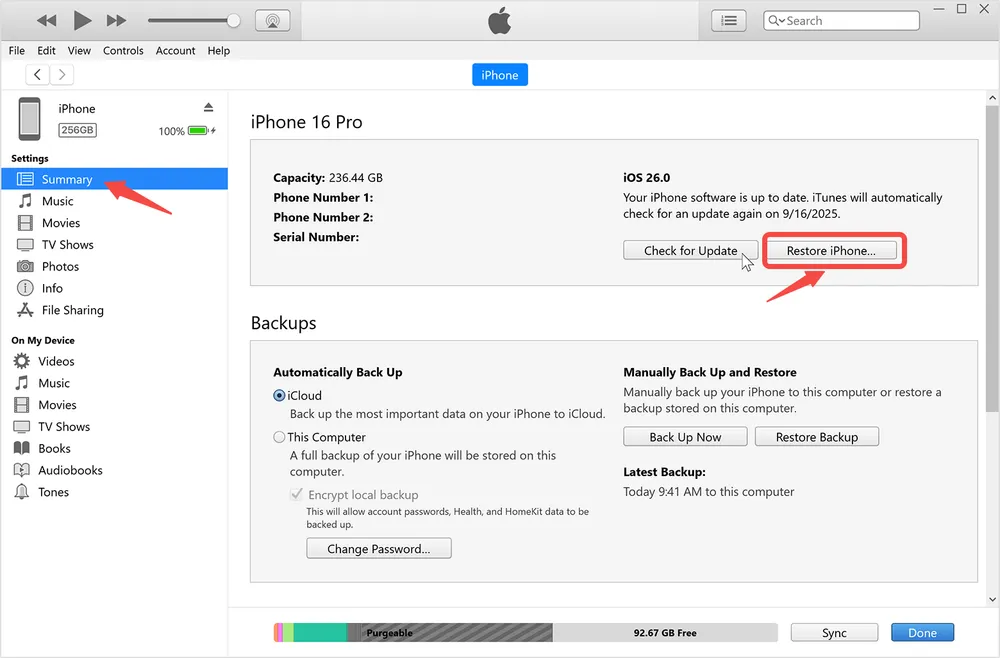Open the View menu

(79, 50)
